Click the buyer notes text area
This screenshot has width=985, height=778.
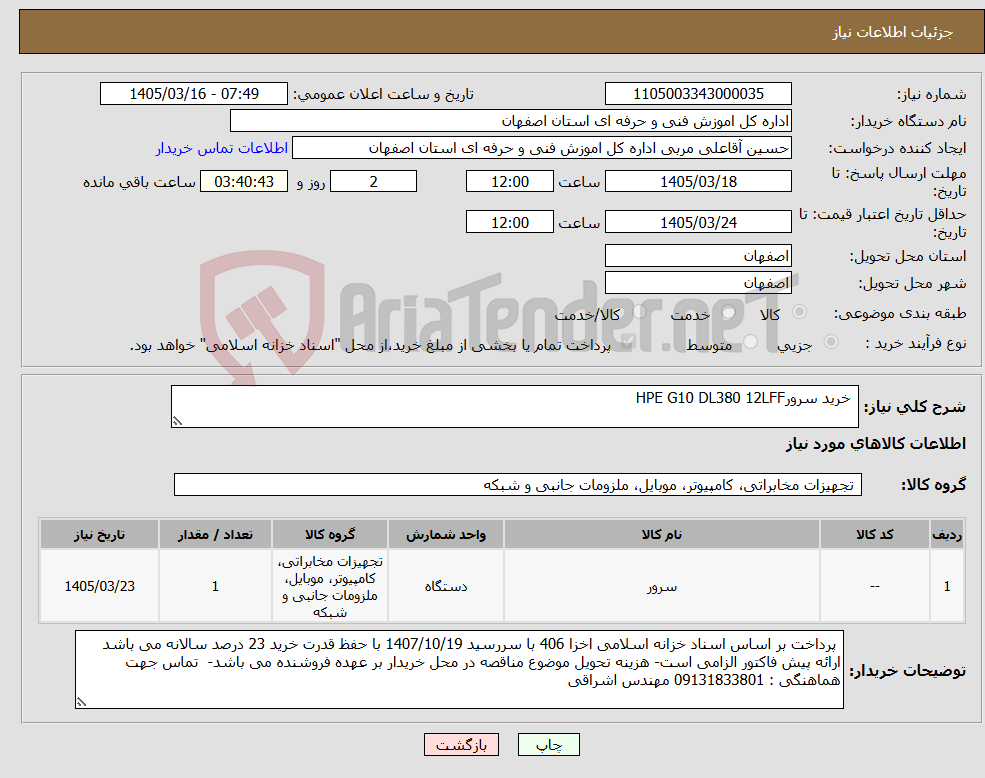(x=459, y=669)
